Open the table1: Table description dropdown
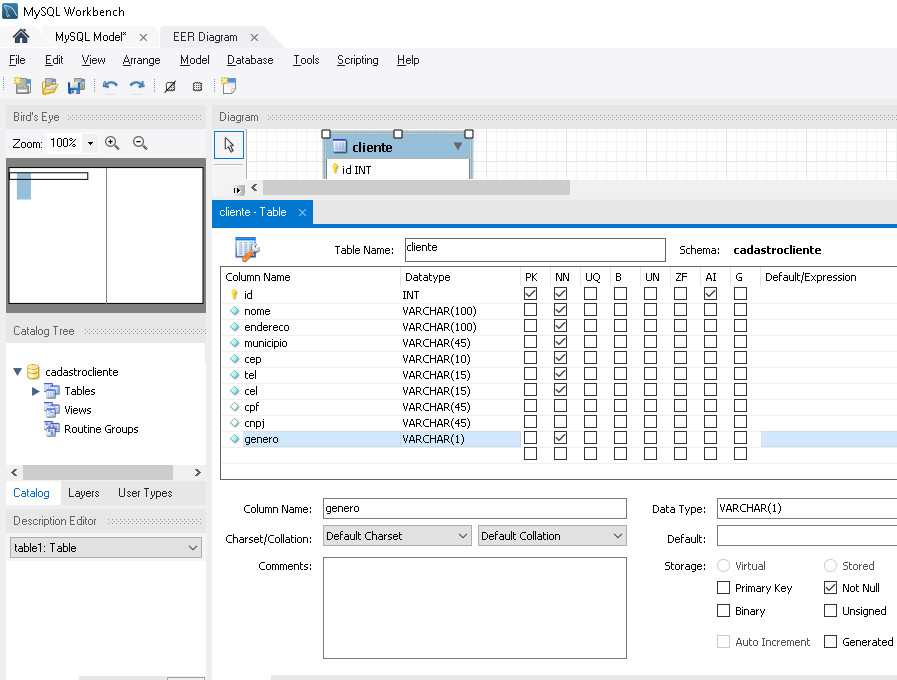Viewport: 897px width, 680px height. point(106,547)
